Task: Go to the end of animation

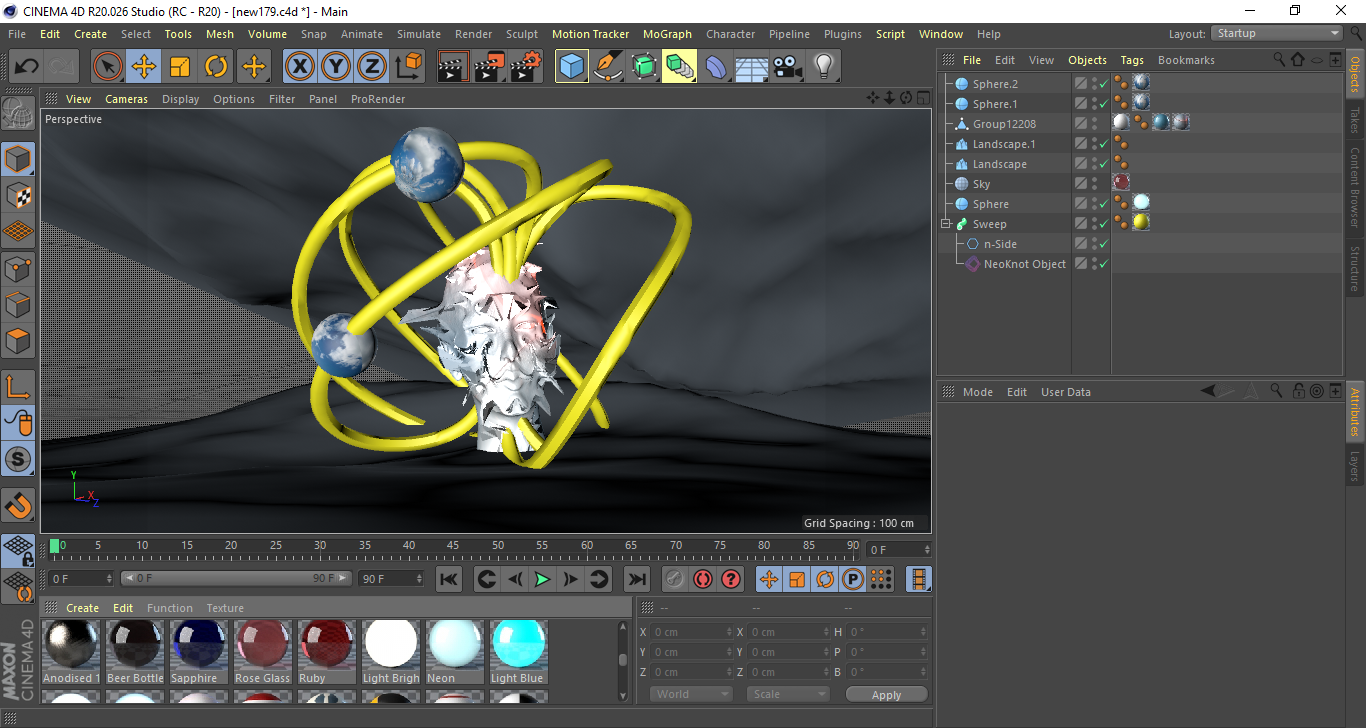Action: pyautogui.click(x=636, y=579)
